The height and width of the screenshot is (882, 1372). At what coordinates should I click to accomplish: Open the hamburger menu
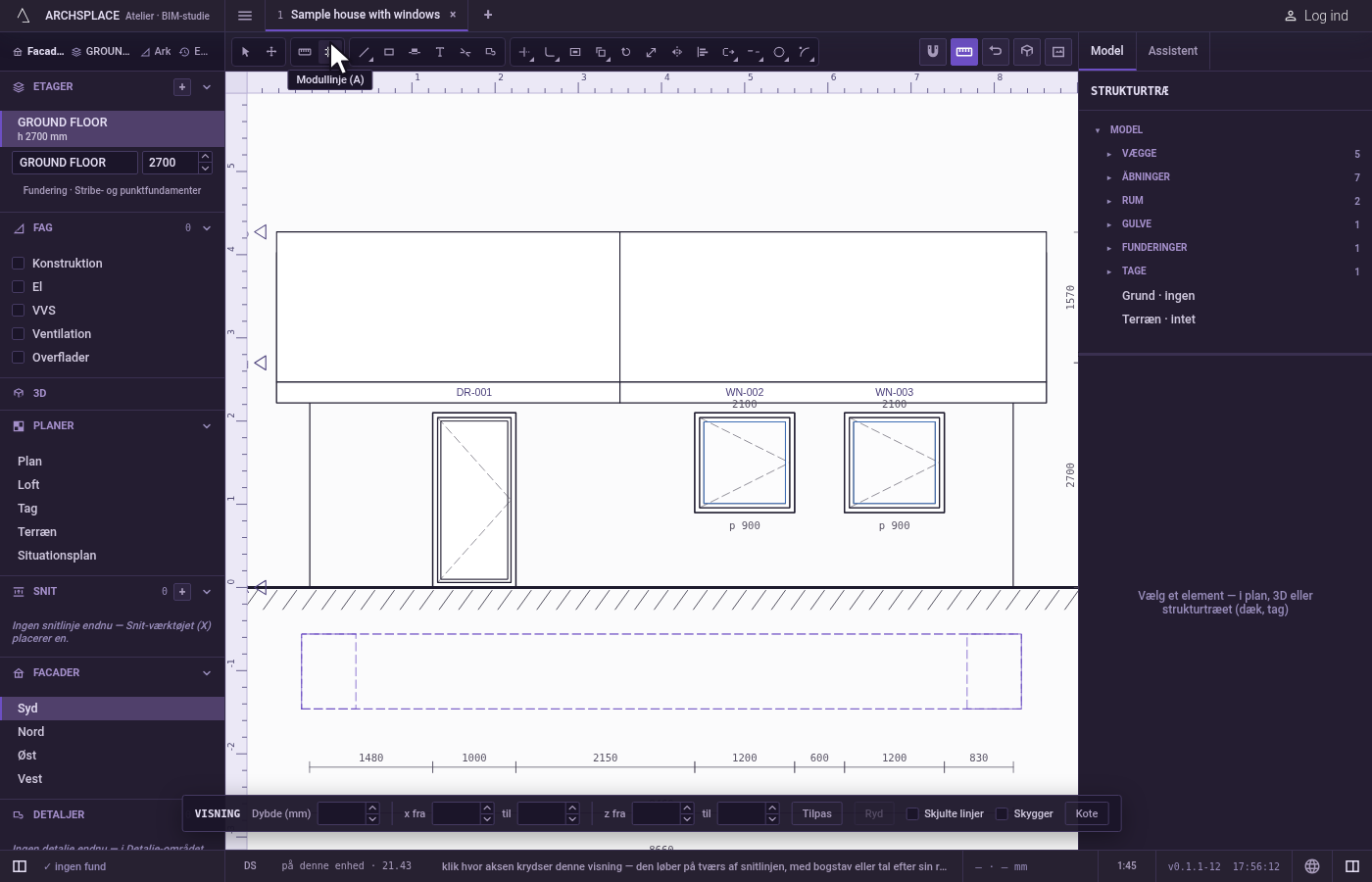point(245,16)
